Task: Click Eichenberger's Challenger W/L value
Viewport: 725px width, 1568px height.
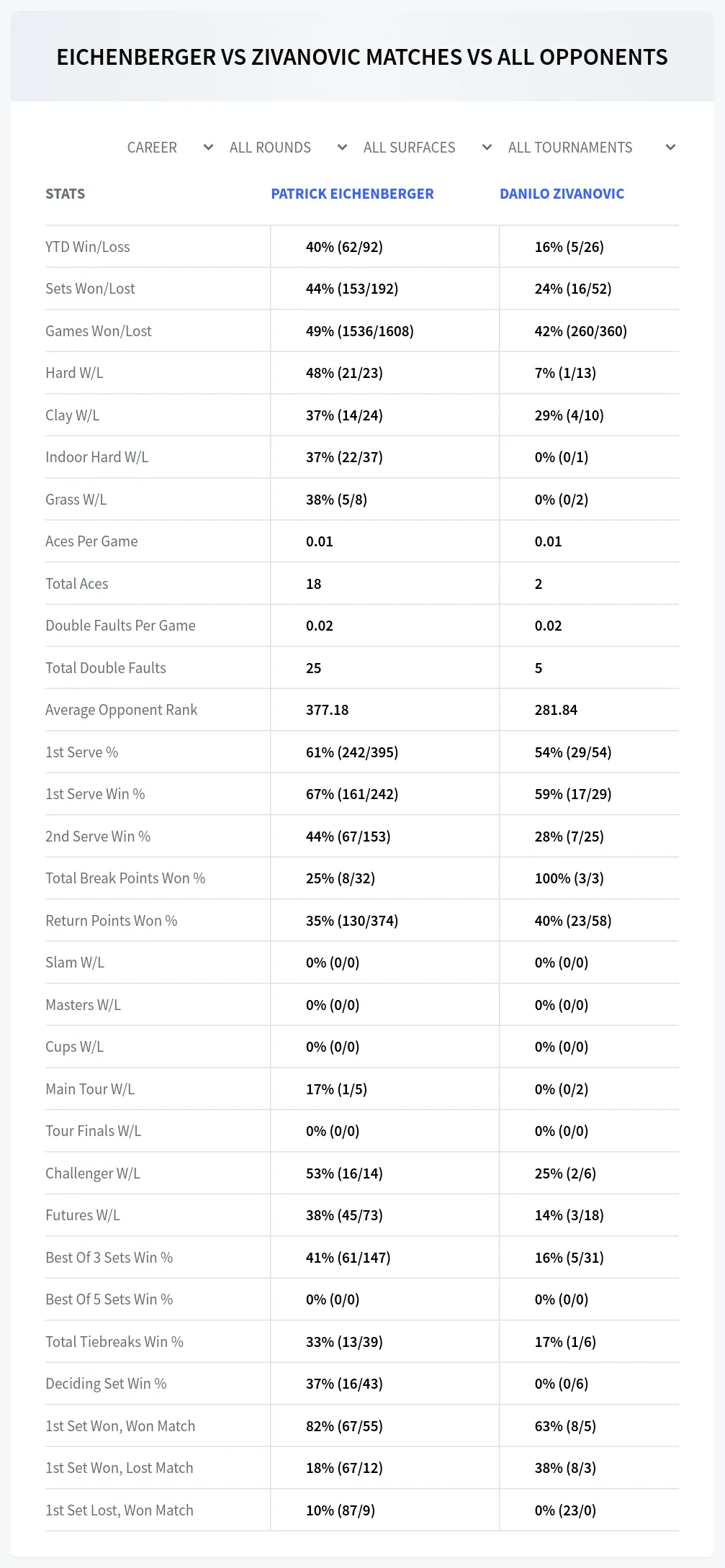Action: click(x=344, y=1173)
